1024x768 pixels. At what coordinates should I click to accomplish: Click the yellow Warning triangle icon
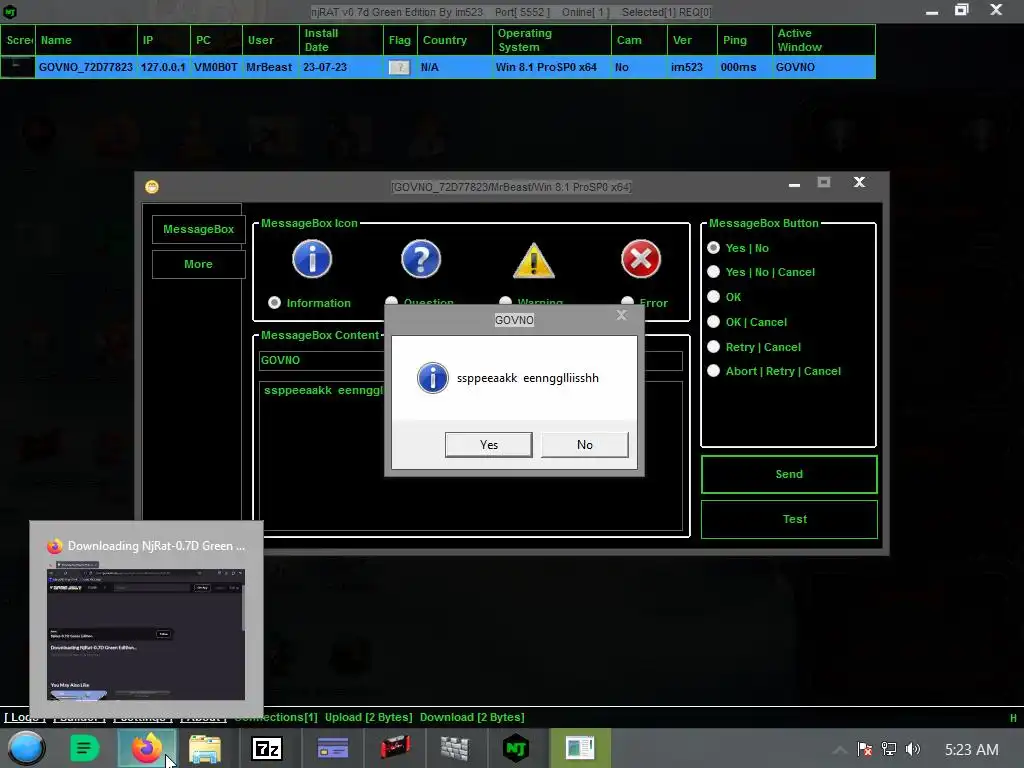pos(534,260)
